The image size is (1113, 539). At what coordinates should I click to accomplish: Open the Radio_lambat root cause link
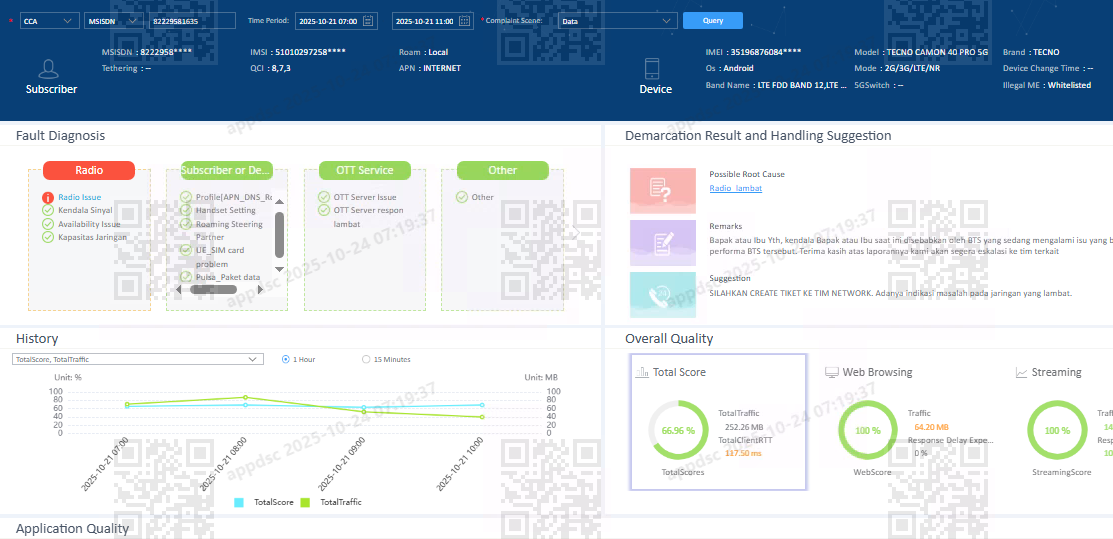[x=735, y=188]
